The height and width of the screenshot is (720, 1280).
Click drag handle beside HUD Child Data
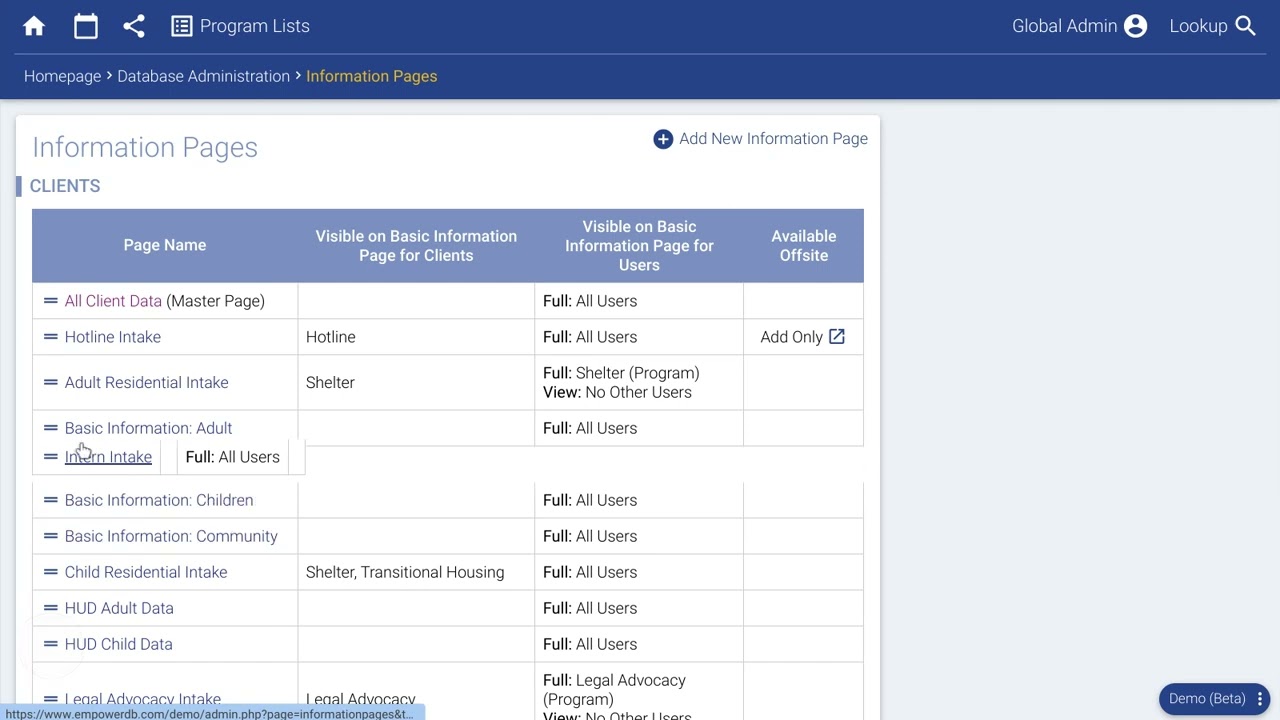[x=50, y=644]
